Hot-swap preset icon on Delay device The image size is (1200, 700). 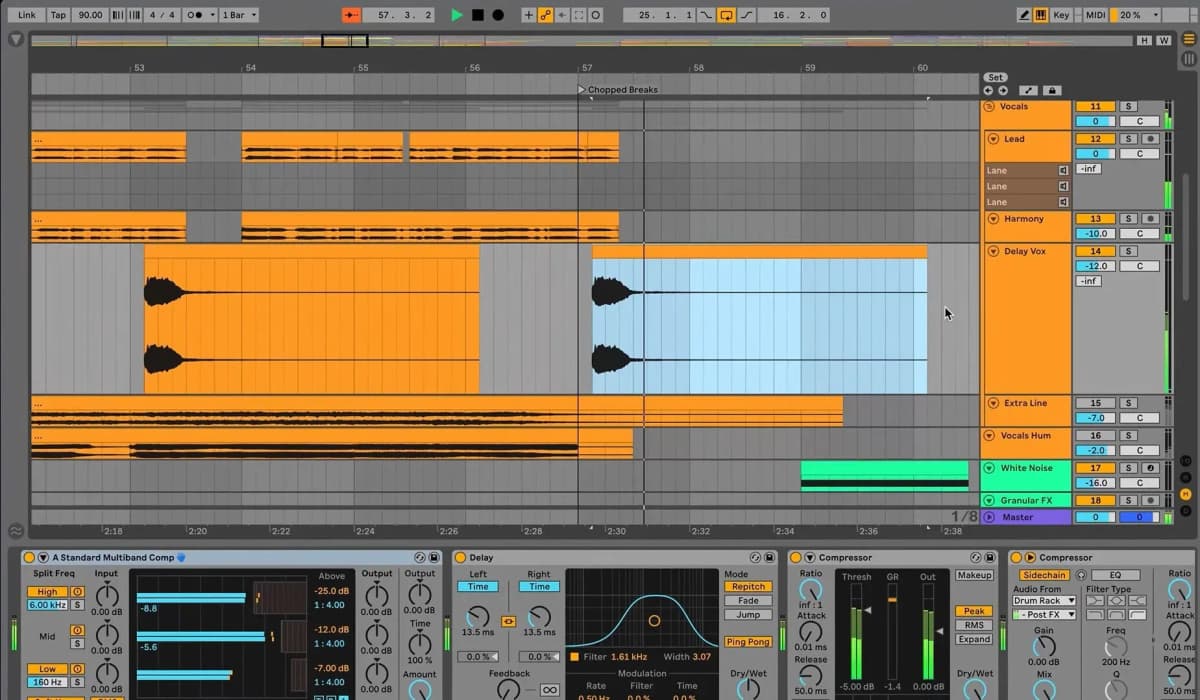[x=756, y=557]
